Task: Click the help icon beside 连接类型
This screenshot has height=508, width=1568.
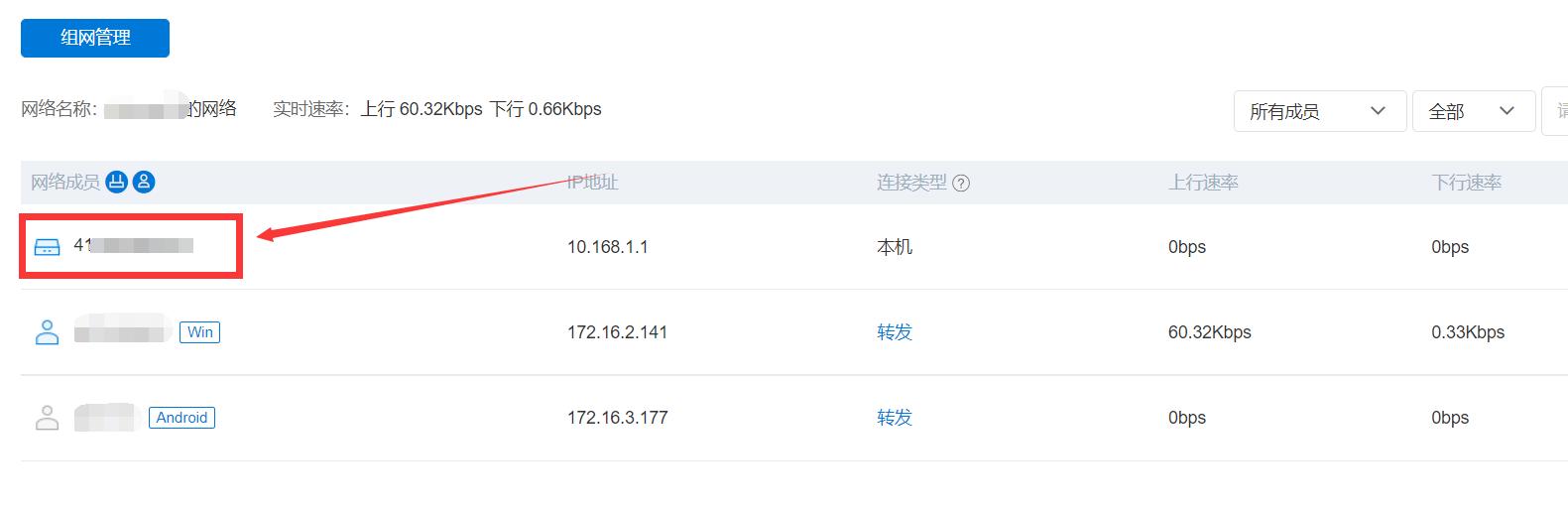Action: tap(960, 184)
